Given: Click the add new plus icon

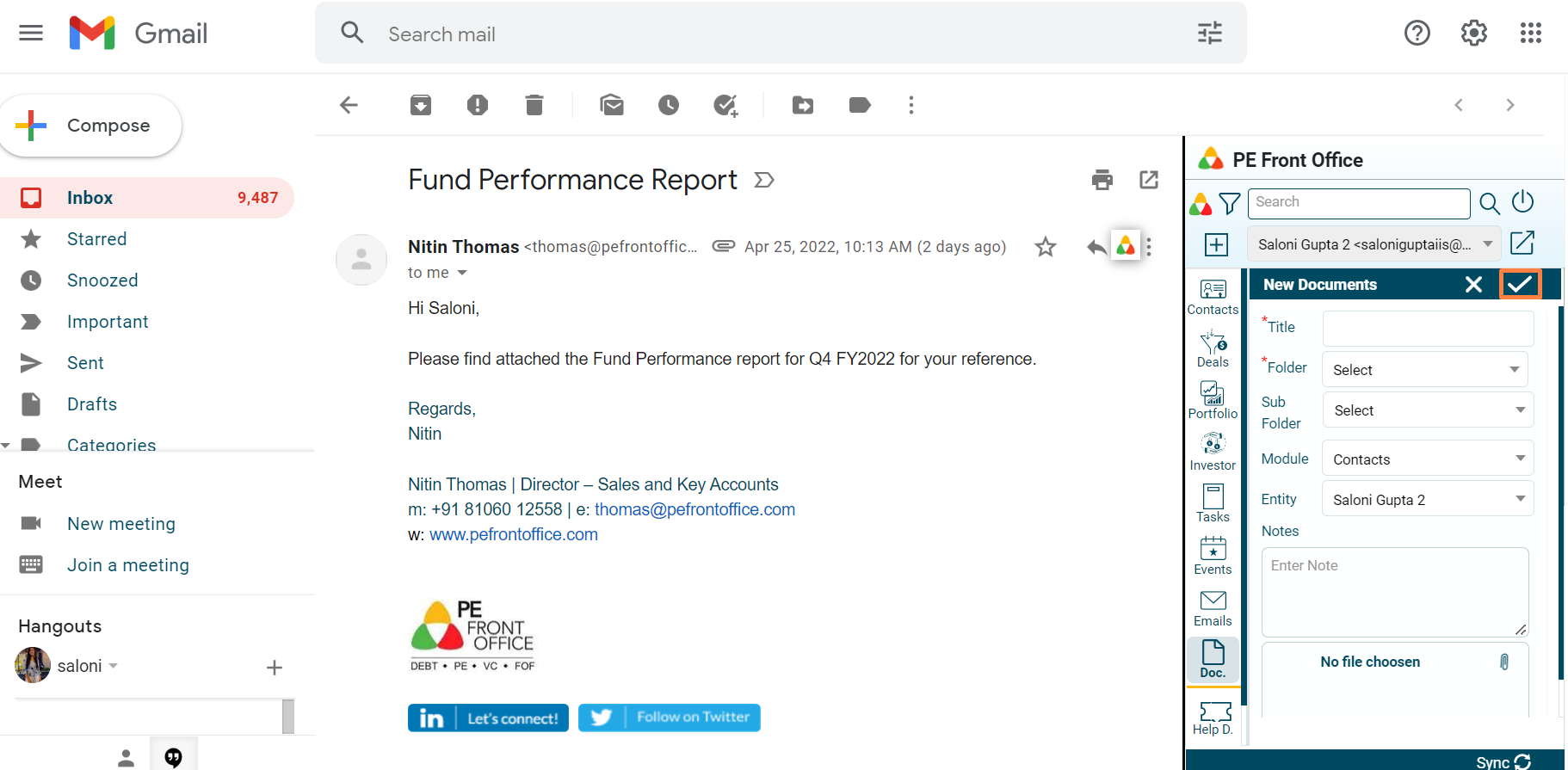Looking at the screenshot, I should (x=1216, y=244).
